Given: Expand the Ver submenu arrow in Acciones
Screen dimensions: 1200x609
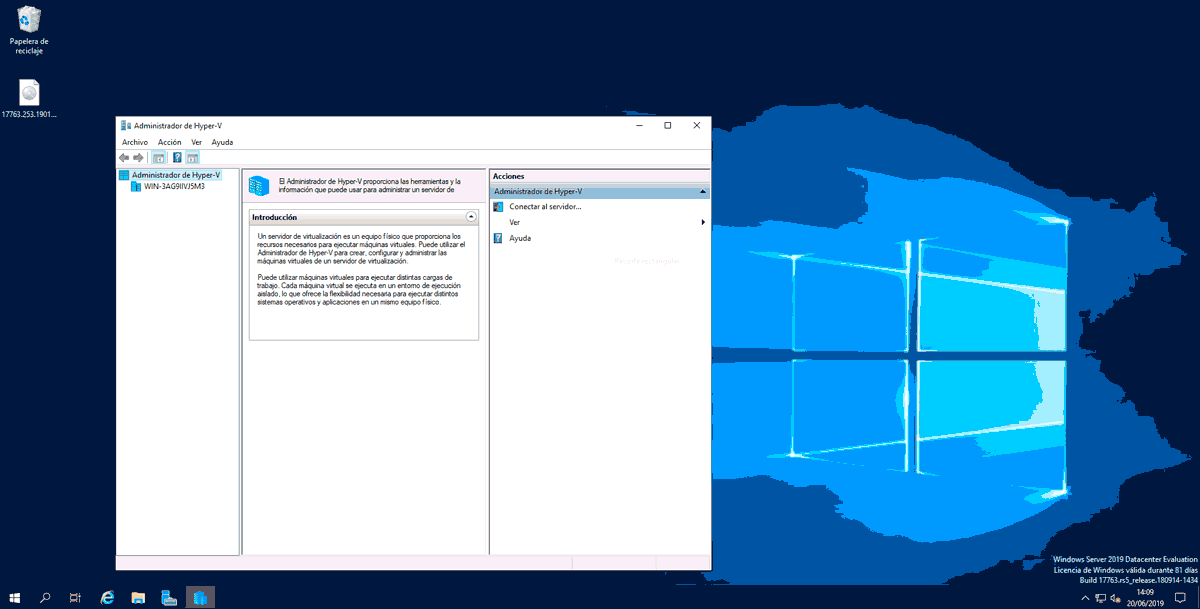Looking at the screenshot, I should (x=704, y=222).
